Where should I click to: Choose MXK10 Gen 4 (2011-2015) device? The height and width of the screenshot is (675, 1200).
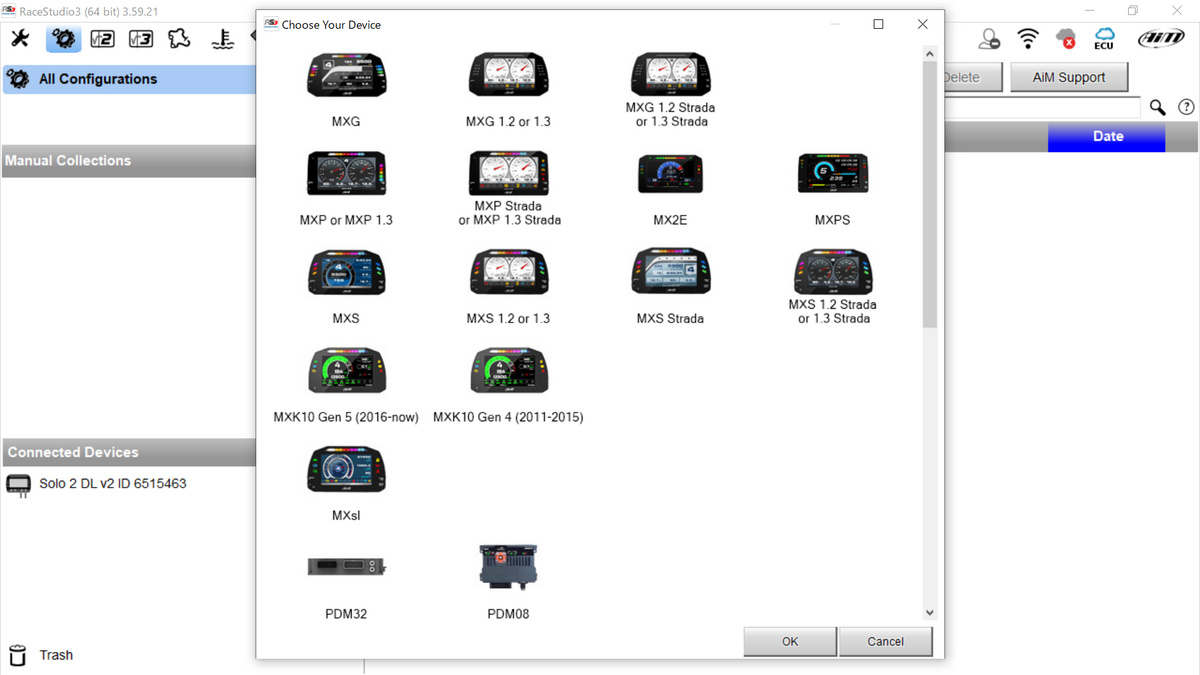click(508, 370)
